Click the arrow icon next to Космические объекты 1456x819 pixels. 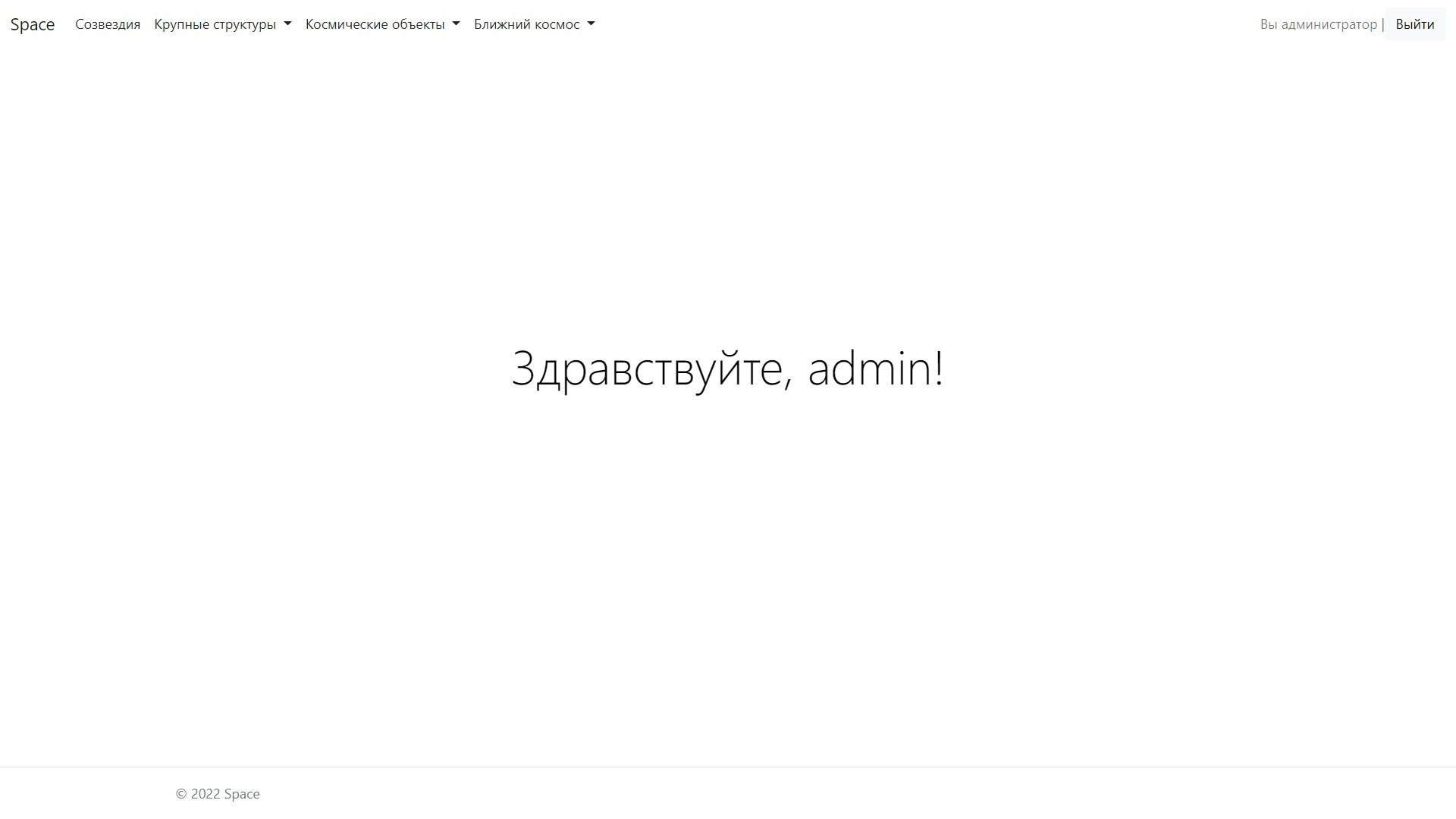(x=457, y=24)
